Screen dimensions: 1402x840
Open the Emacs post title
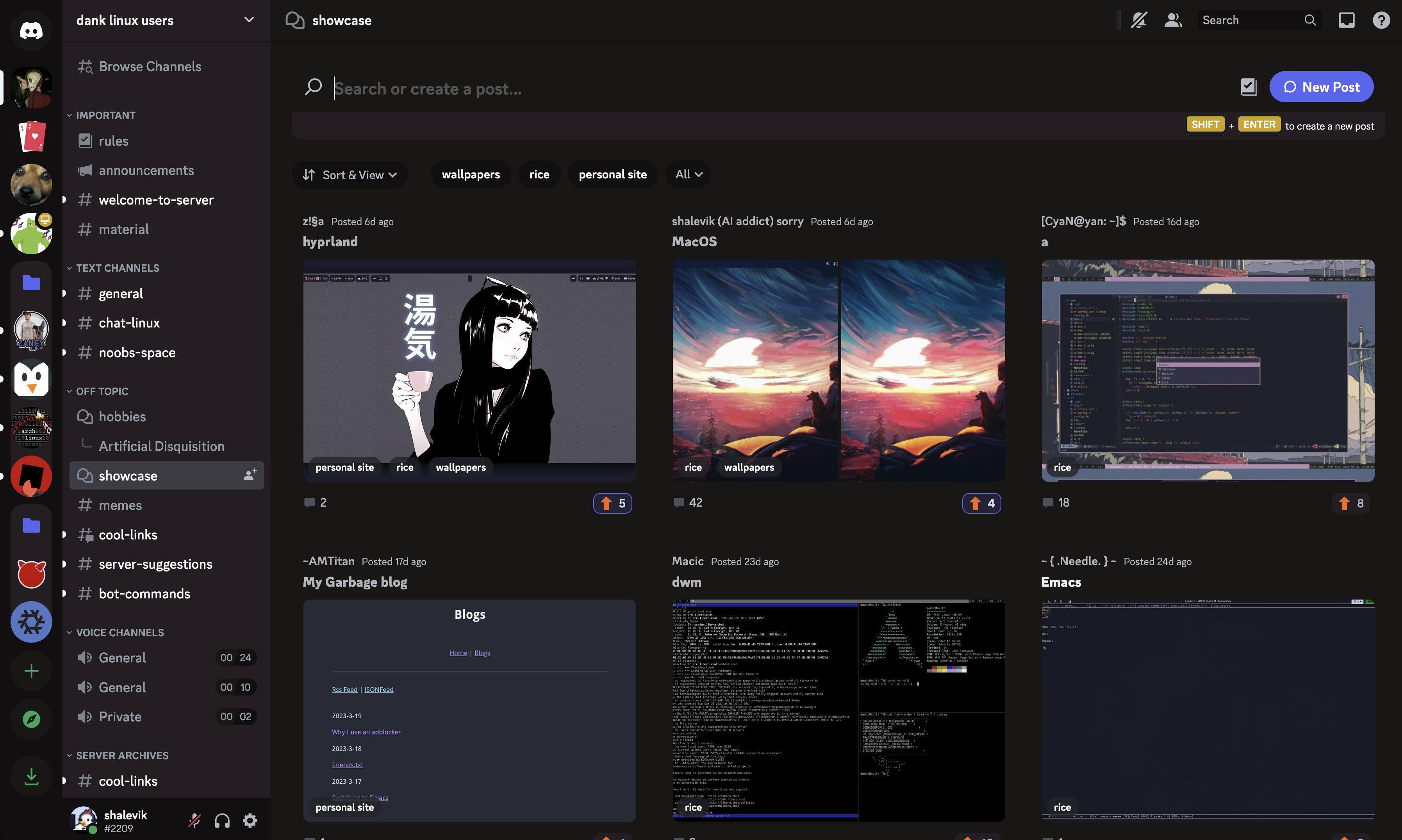click(1061, 582)
